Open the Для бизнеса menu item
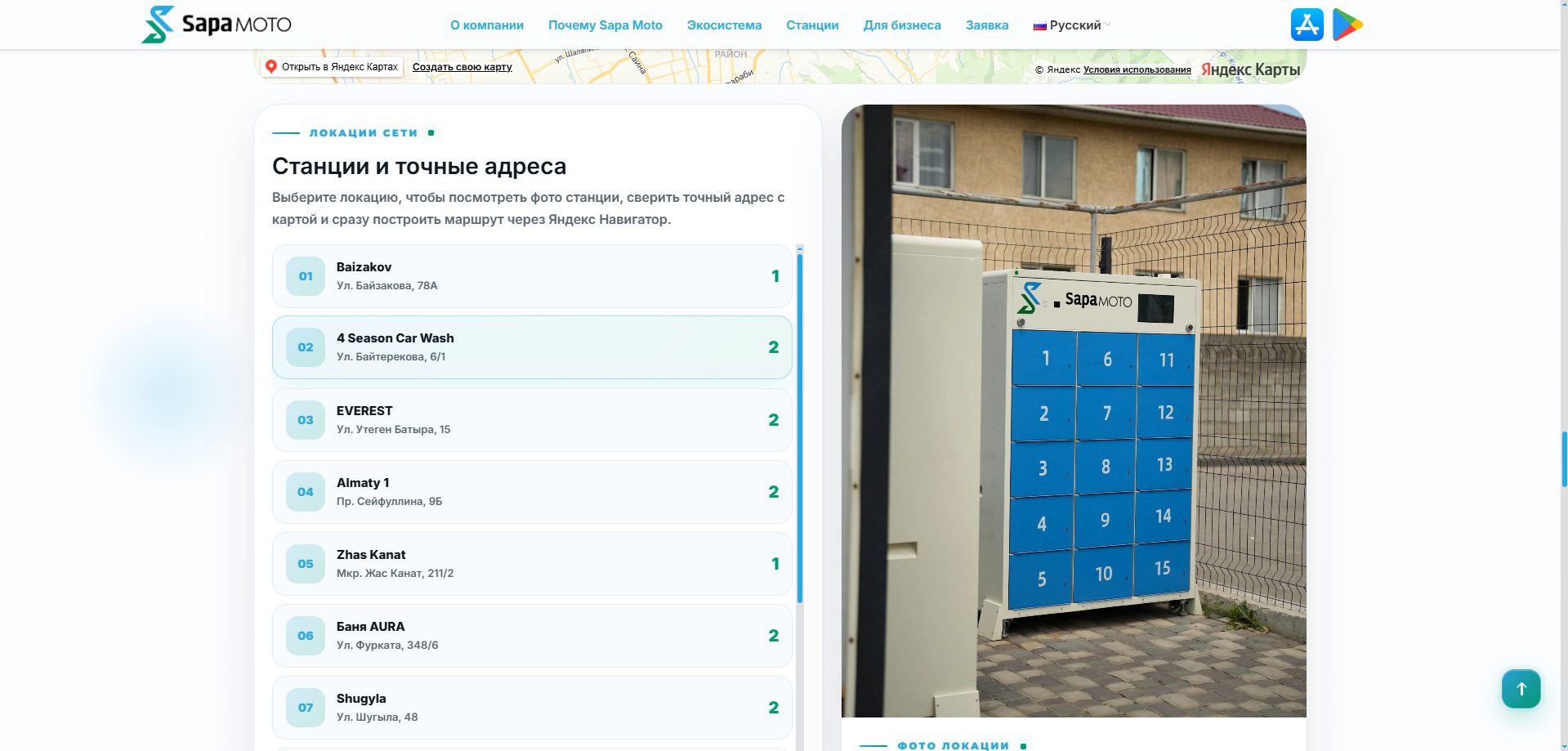The height and width of the screenshot is (751, 1568). [x=902, y=25]
